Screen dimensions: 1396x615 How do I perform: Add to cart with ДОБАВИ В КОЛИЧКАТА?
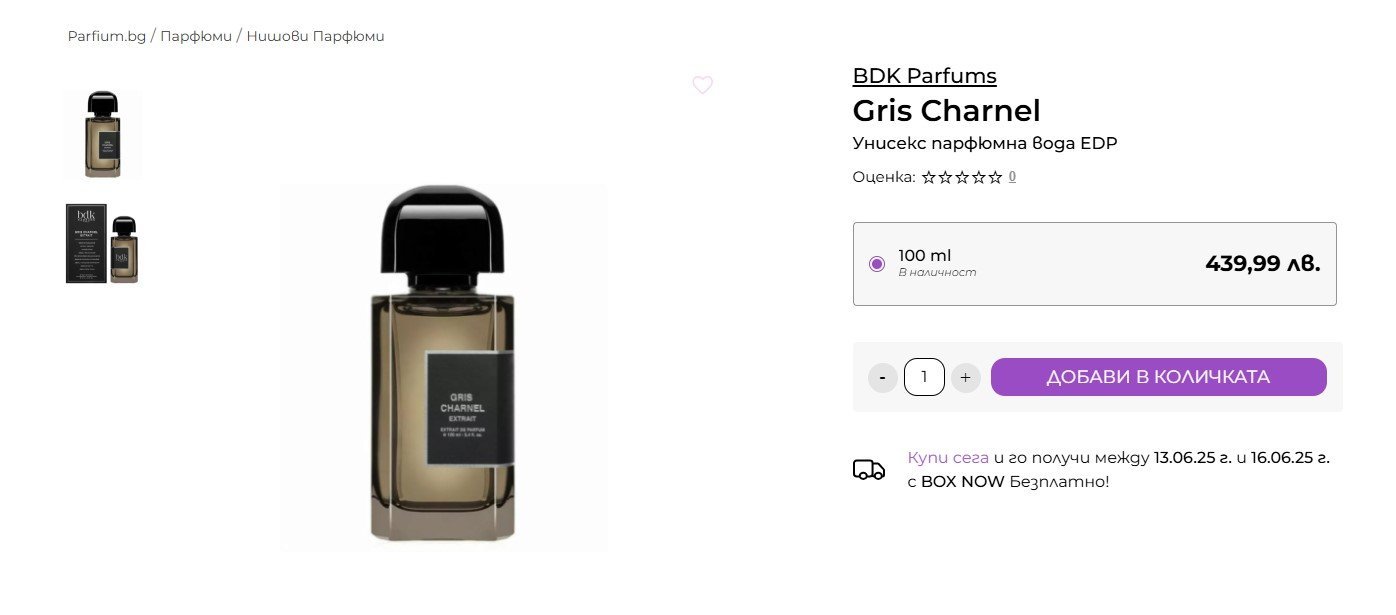[1158, 377]
